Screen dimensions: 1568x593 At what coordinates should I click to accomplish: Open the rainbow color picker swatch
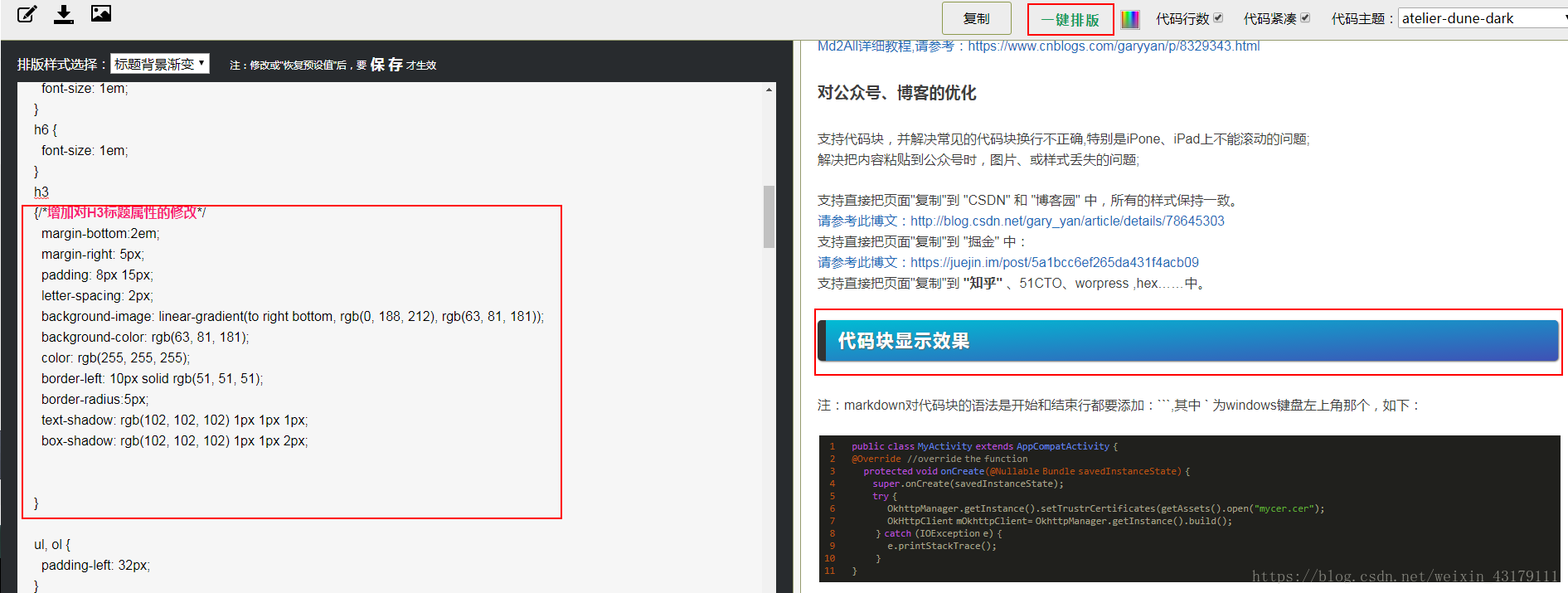pyautogui.click(x=1130, y=19)
